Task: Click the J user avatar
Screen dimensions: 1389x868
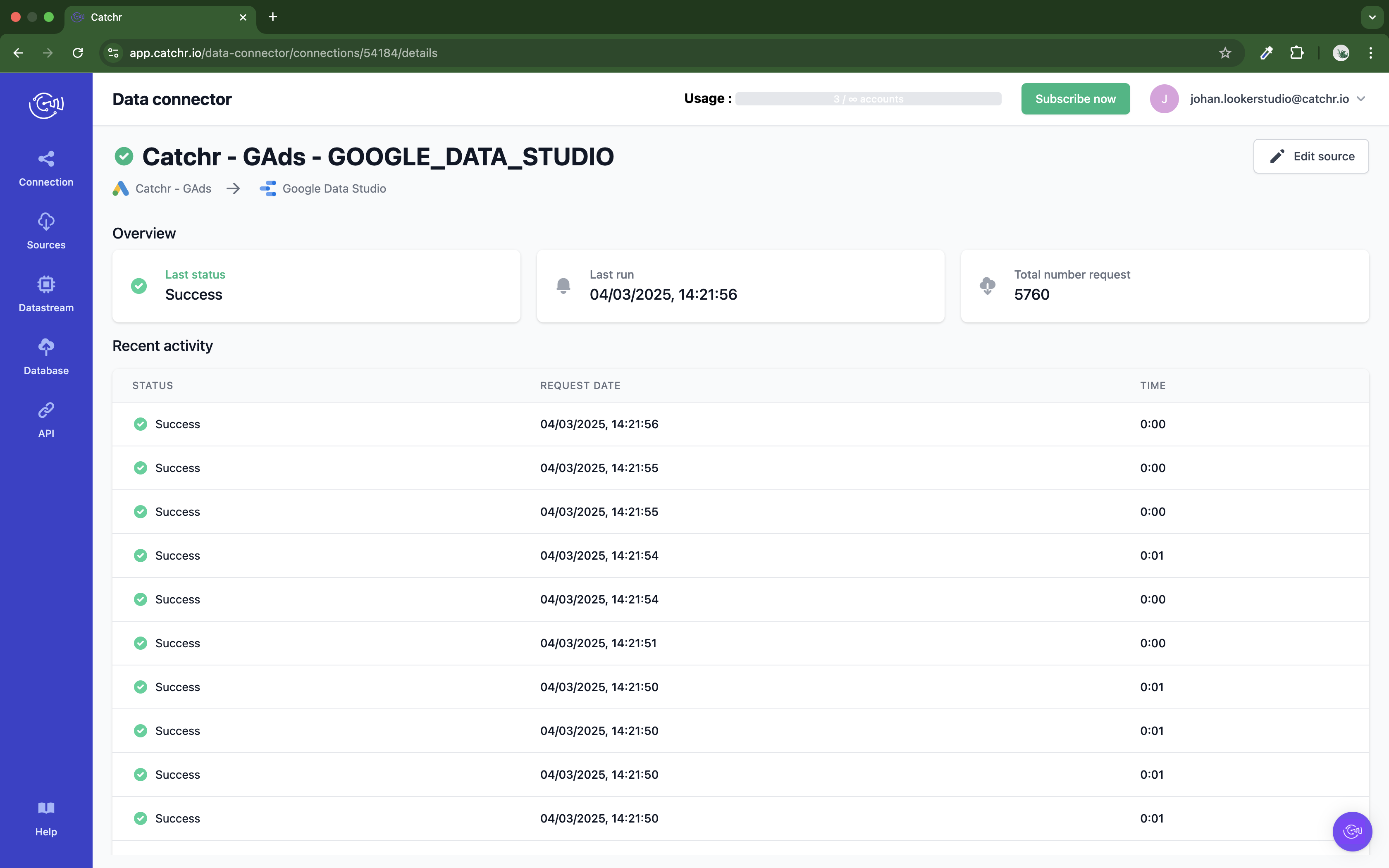Action: [x=1164, y=99]
